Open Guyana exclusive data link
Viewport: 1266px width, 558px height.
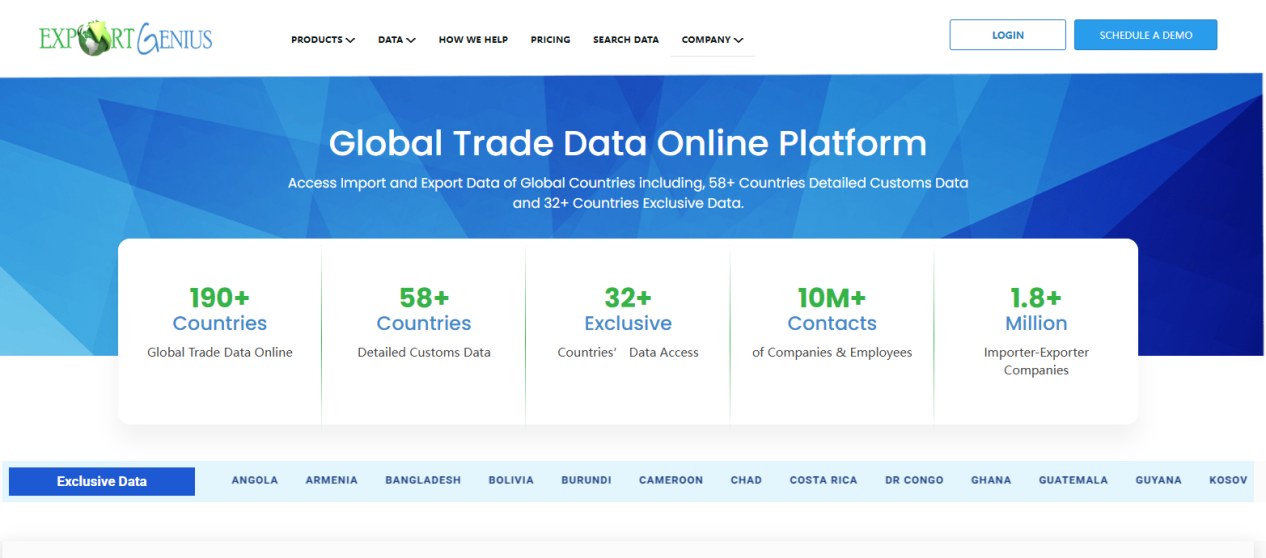(1158, 480)
